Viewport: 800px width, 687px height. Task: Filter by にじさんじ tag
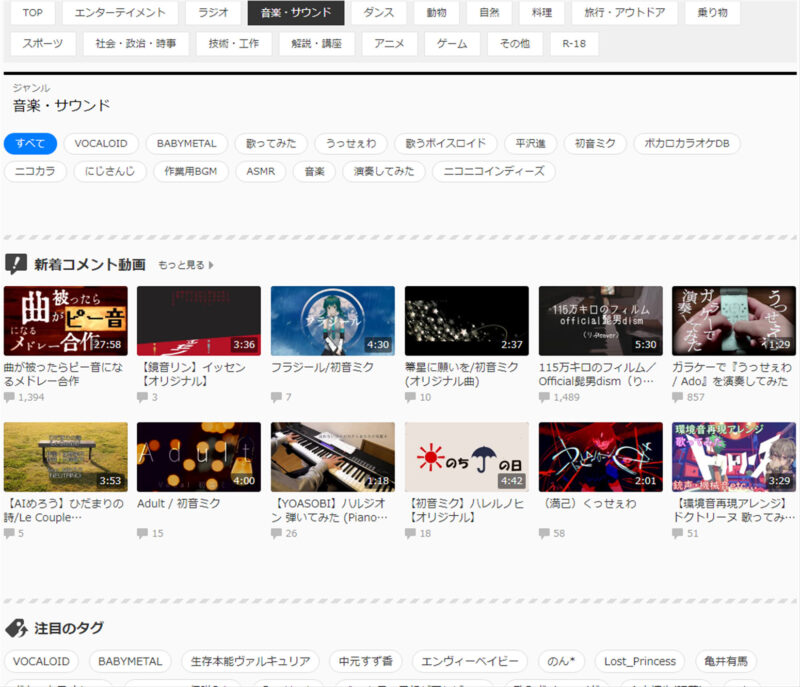point(110,171)
